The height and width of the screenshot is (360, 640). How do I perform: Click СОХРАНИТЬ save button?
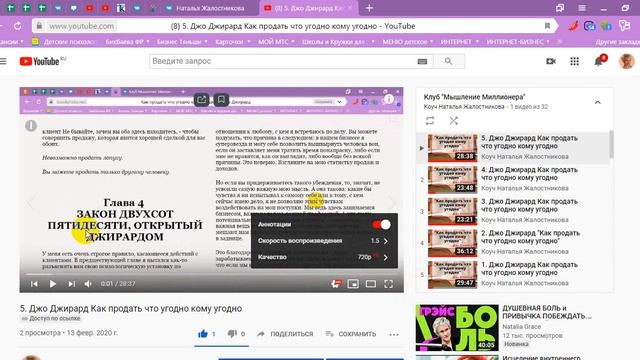[351, 334]
